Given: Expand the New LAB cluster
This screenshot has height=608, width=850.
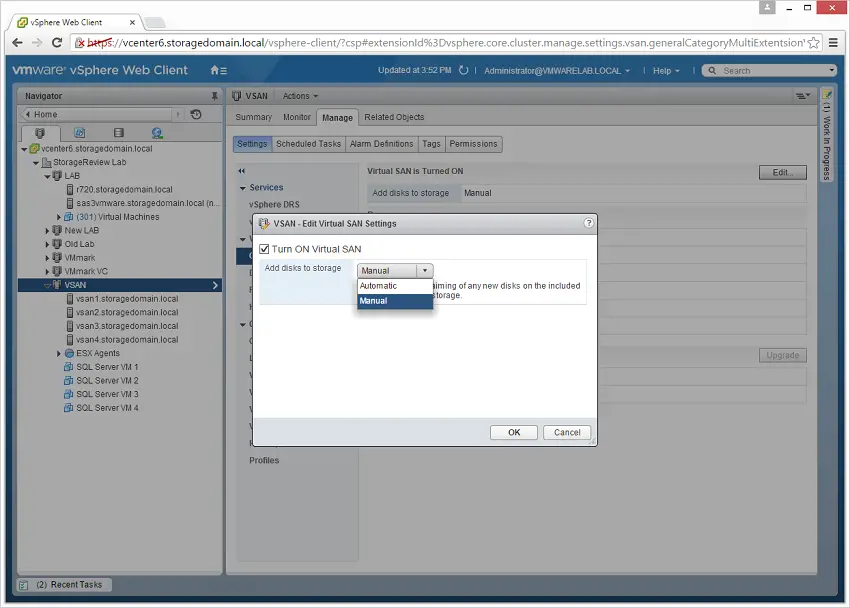Looking at the screenshot, I should [47, 231].
